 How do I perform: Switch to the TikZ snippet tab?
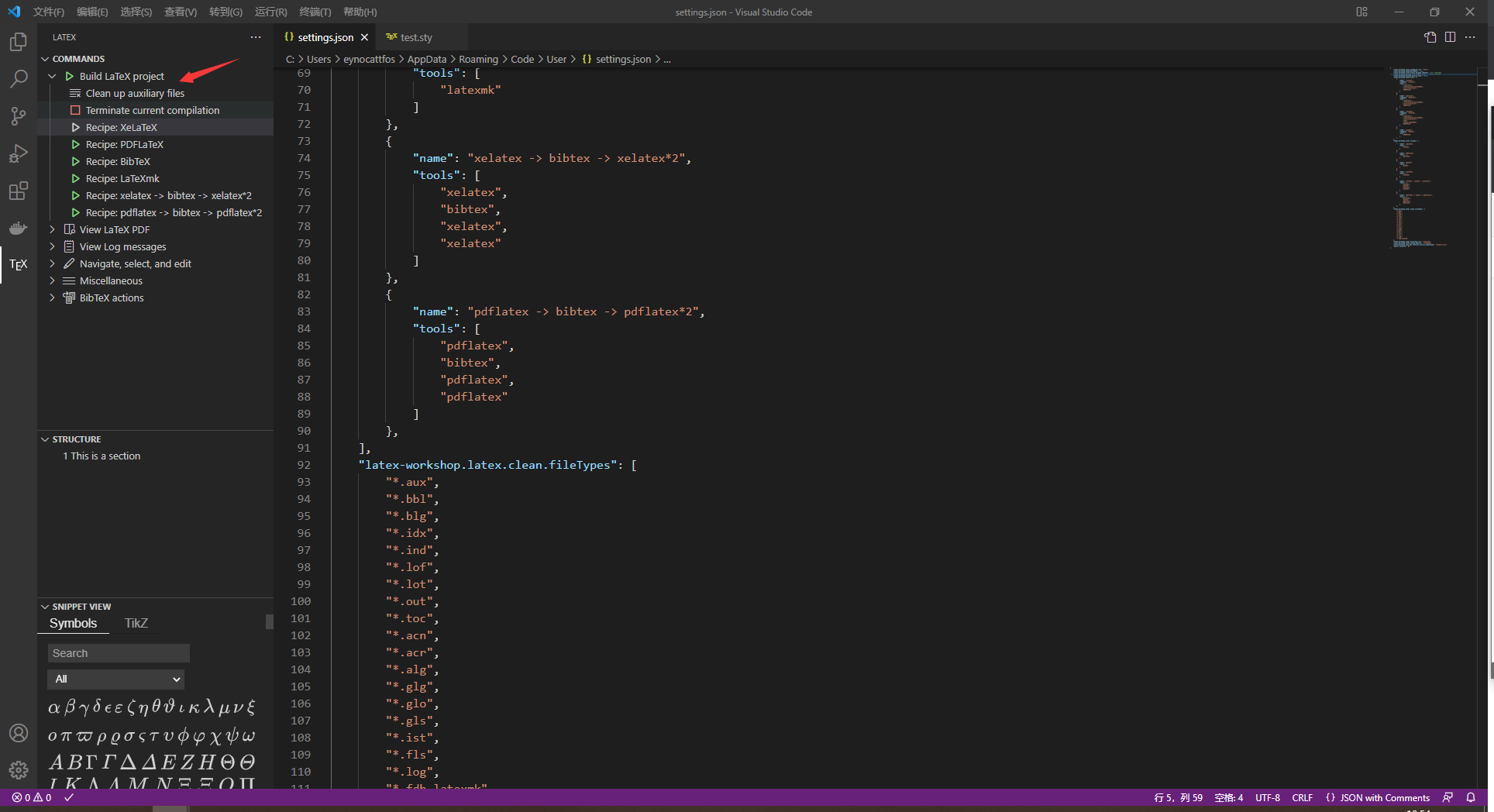(136, 623)
